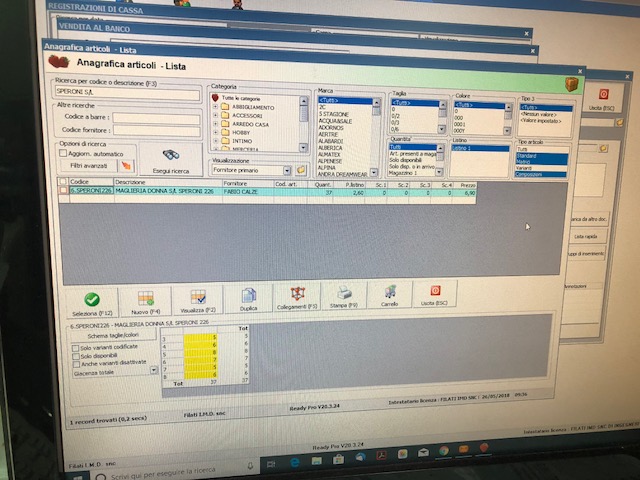Click in the Codice a barre field

tap(156, 118)
